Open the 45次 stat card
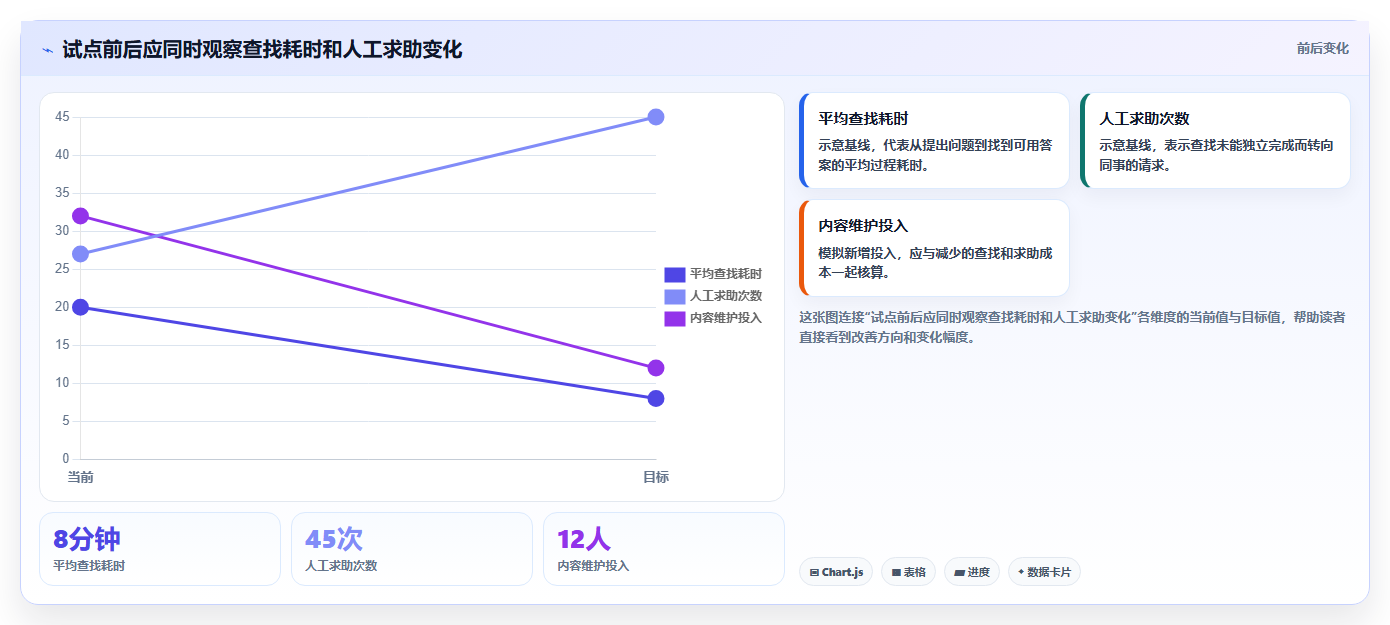The image size is (1390, 625). click(412, 549)
